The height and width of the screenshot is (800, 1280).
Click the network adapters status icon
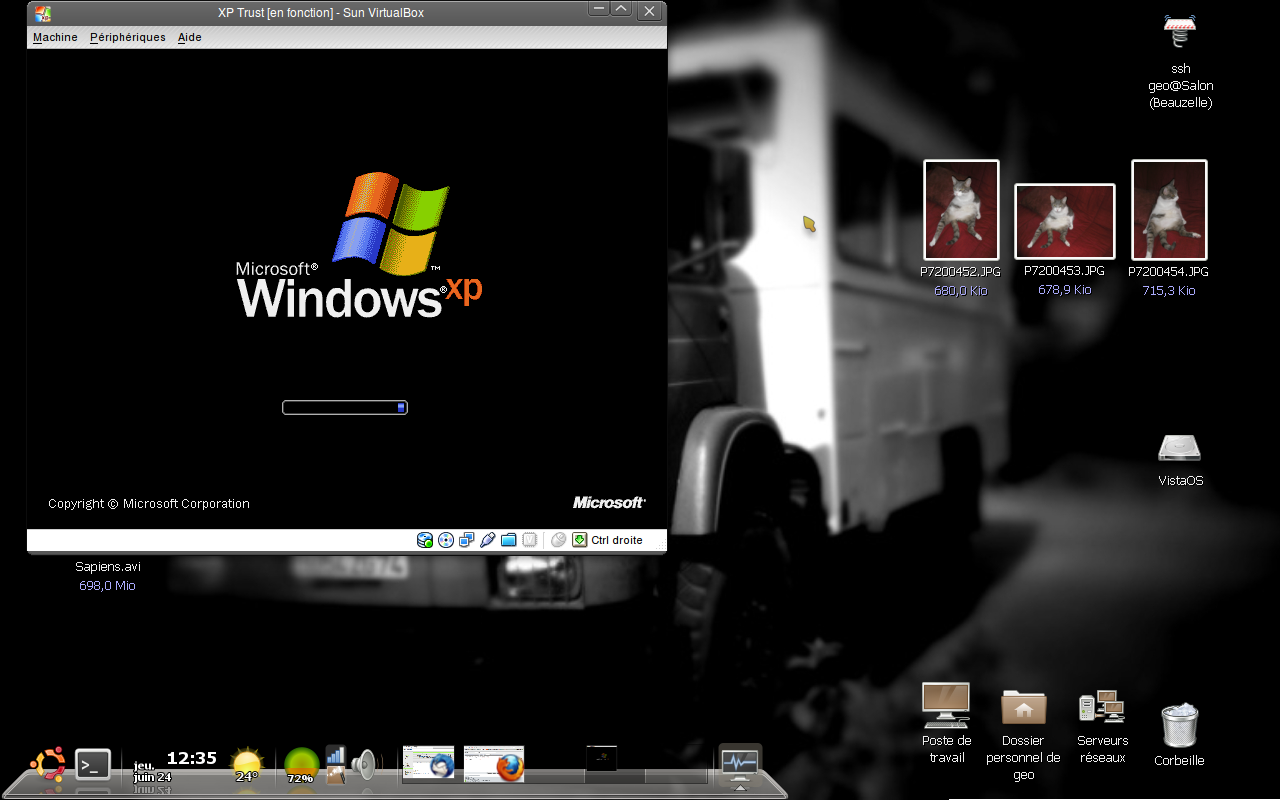467,540
